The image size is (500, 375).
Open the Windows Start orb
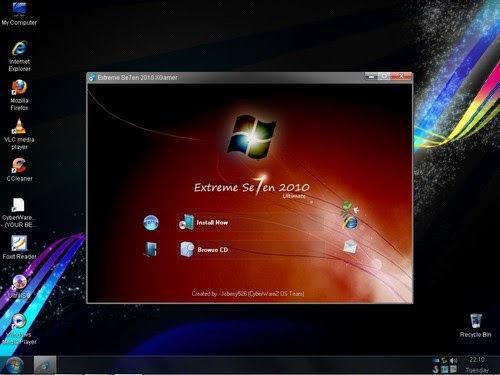[14, 365]
